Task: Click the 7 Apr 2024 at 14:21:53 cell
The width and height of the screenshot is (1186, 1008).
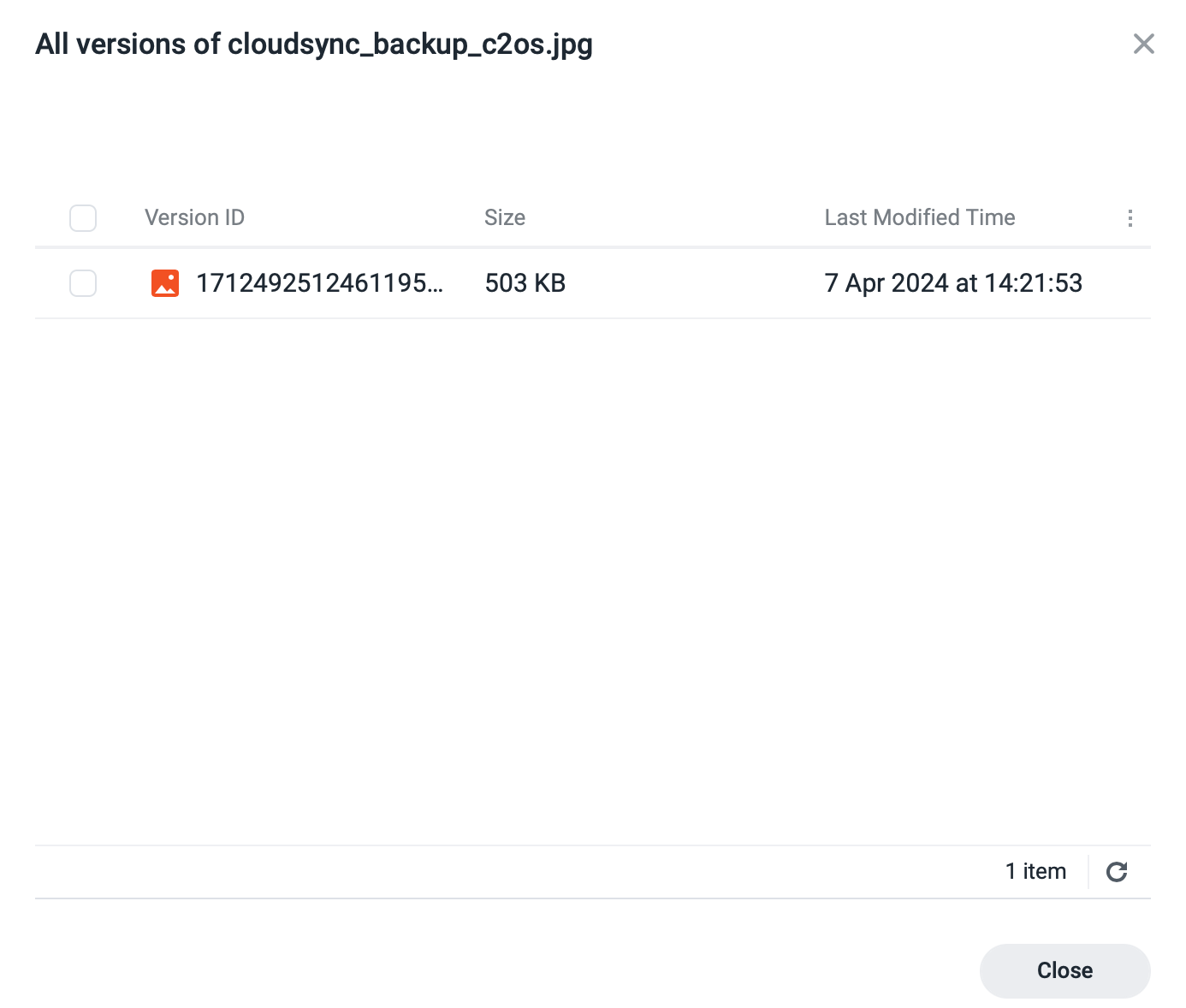Action: pyautogui.click(x=953, y=283)
